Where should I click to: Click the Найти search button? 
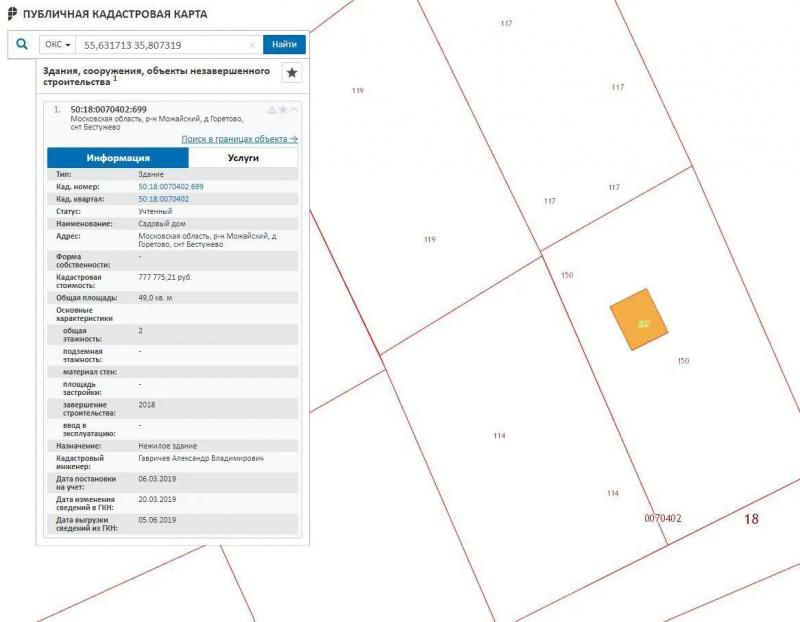284,44
